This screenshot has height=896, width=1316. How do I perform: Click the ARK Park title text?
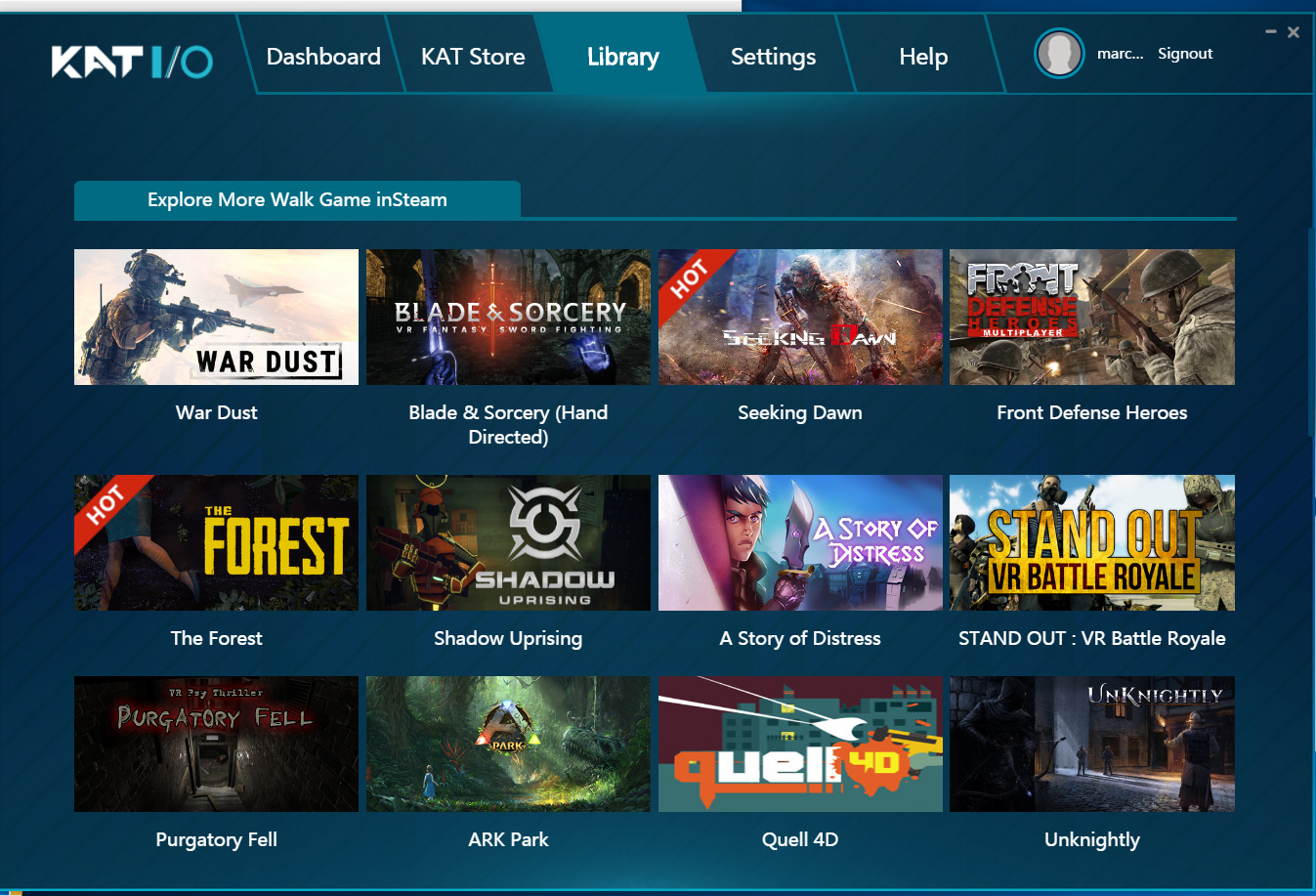point(508,839)
